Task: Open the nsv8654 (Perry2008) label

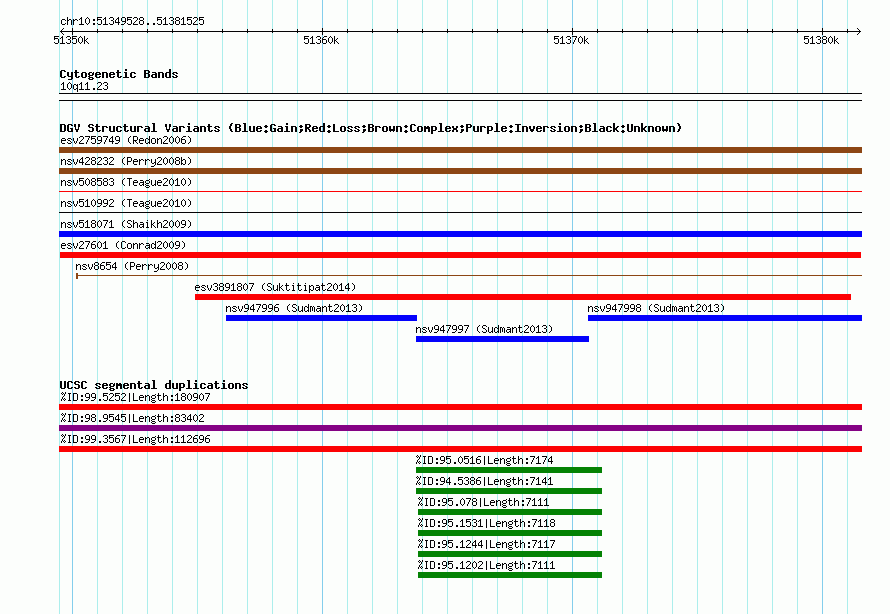Action: 132,266
